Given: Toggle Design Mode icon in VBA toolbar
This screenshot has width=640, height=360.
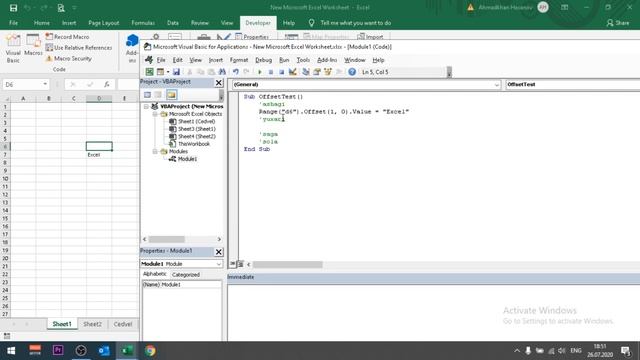Looking at the screenshot, I should coord(293,72).
